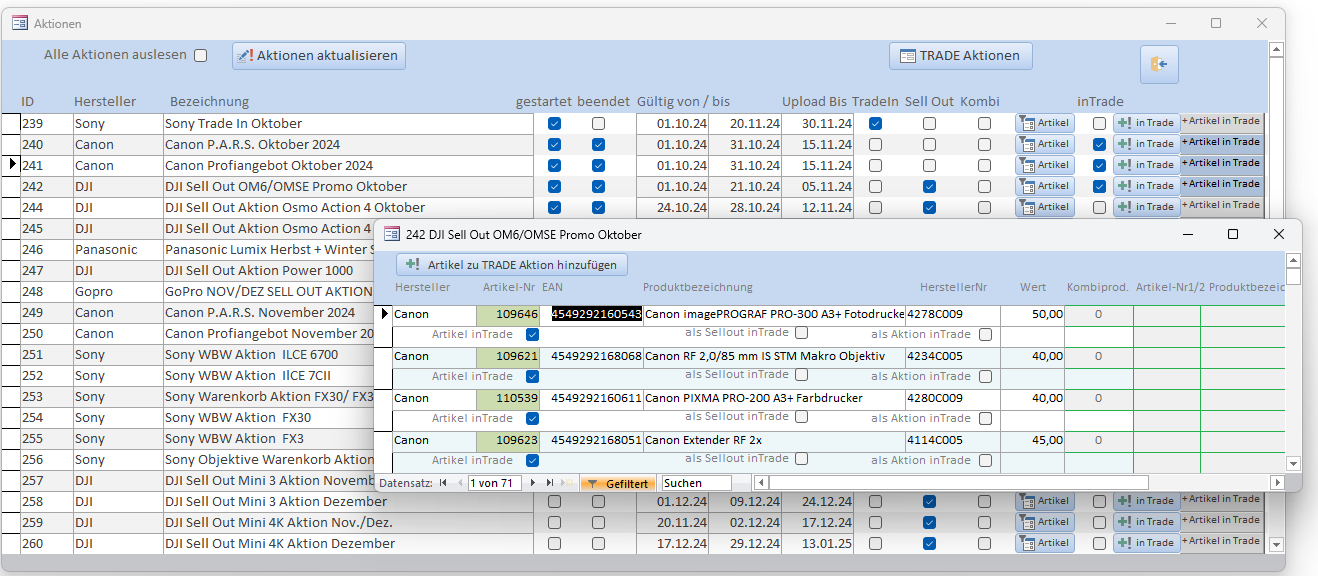Select record selector of row 241
The width and height of the screenshot is (1318, 576).
[x=11, y=165]
